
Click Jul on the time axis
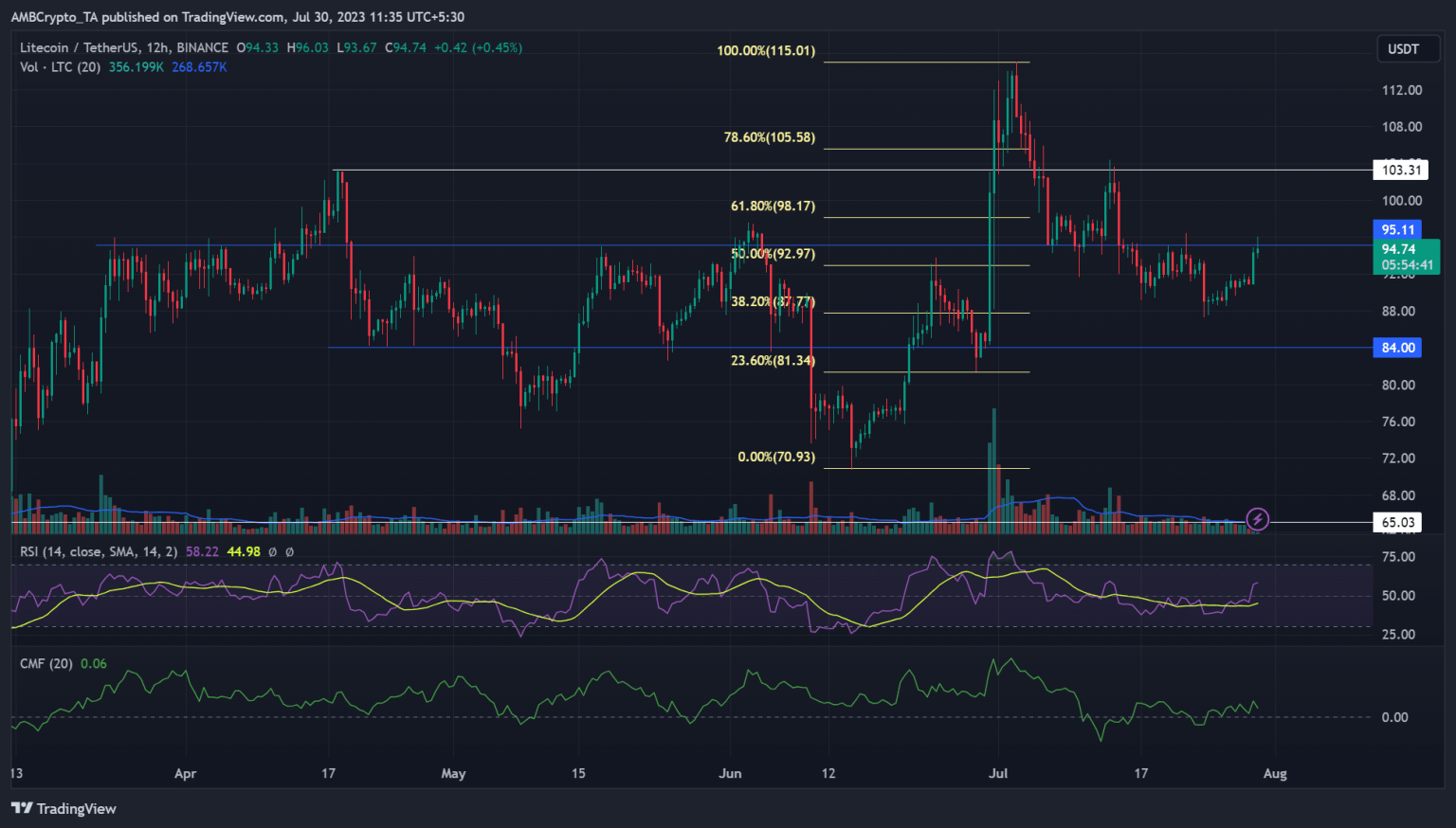tap(997, 773)
